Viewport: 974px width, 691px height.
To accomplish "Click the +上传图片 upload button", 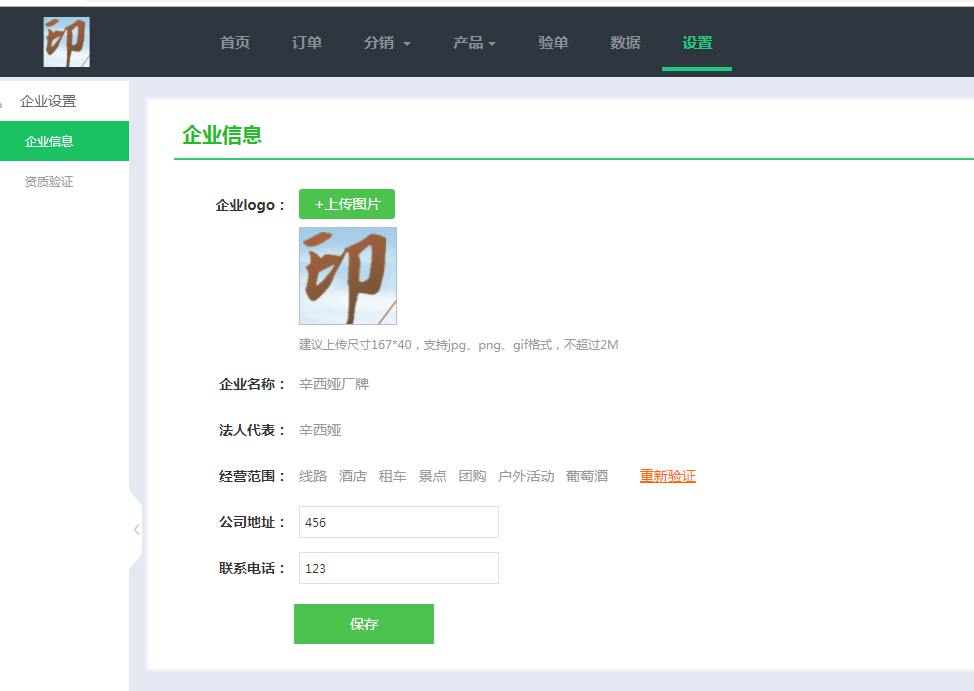I will click(347, 204).
